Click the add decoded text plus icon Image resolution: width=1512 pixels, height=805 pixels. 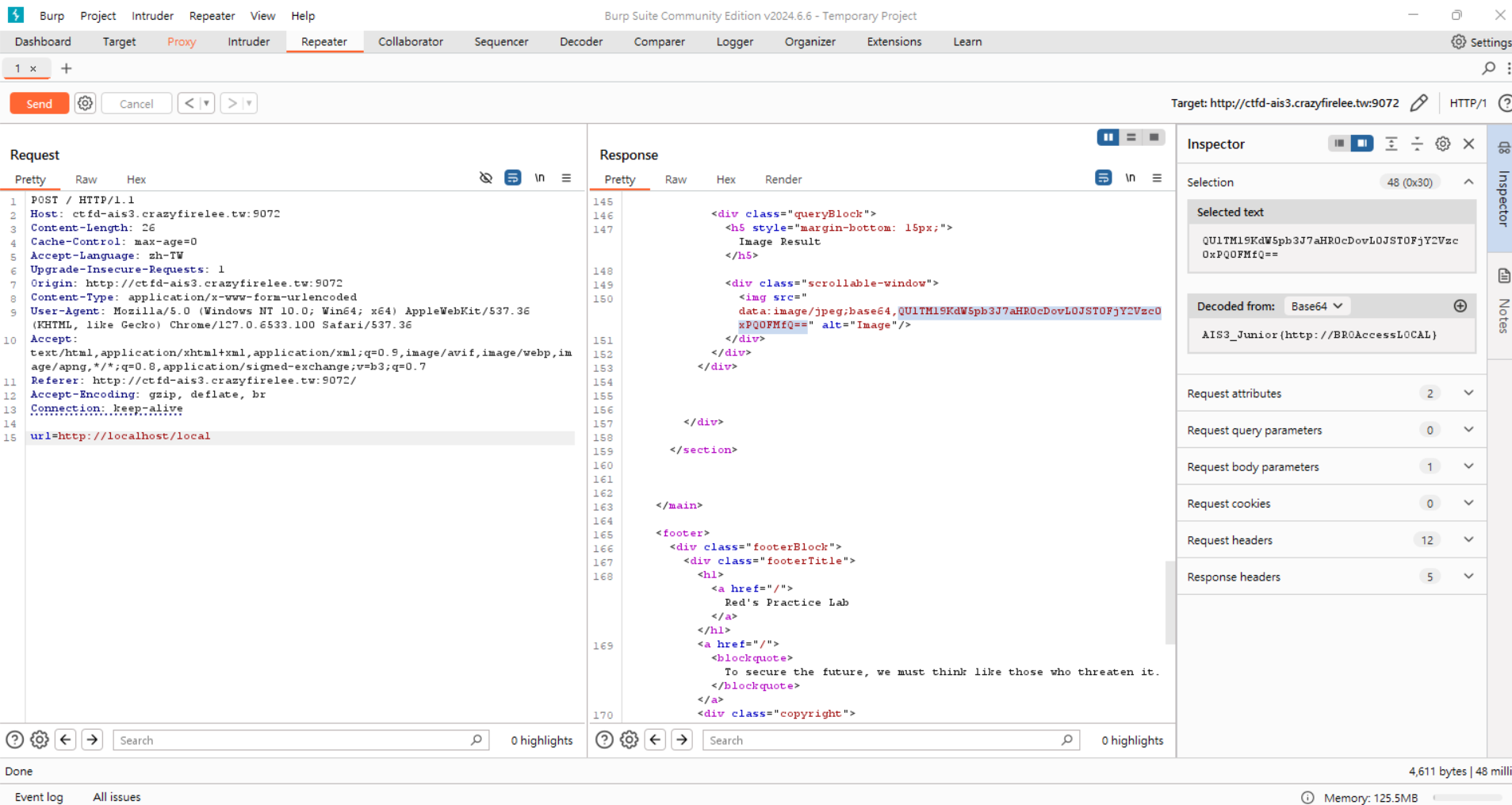click(1460, 306)
